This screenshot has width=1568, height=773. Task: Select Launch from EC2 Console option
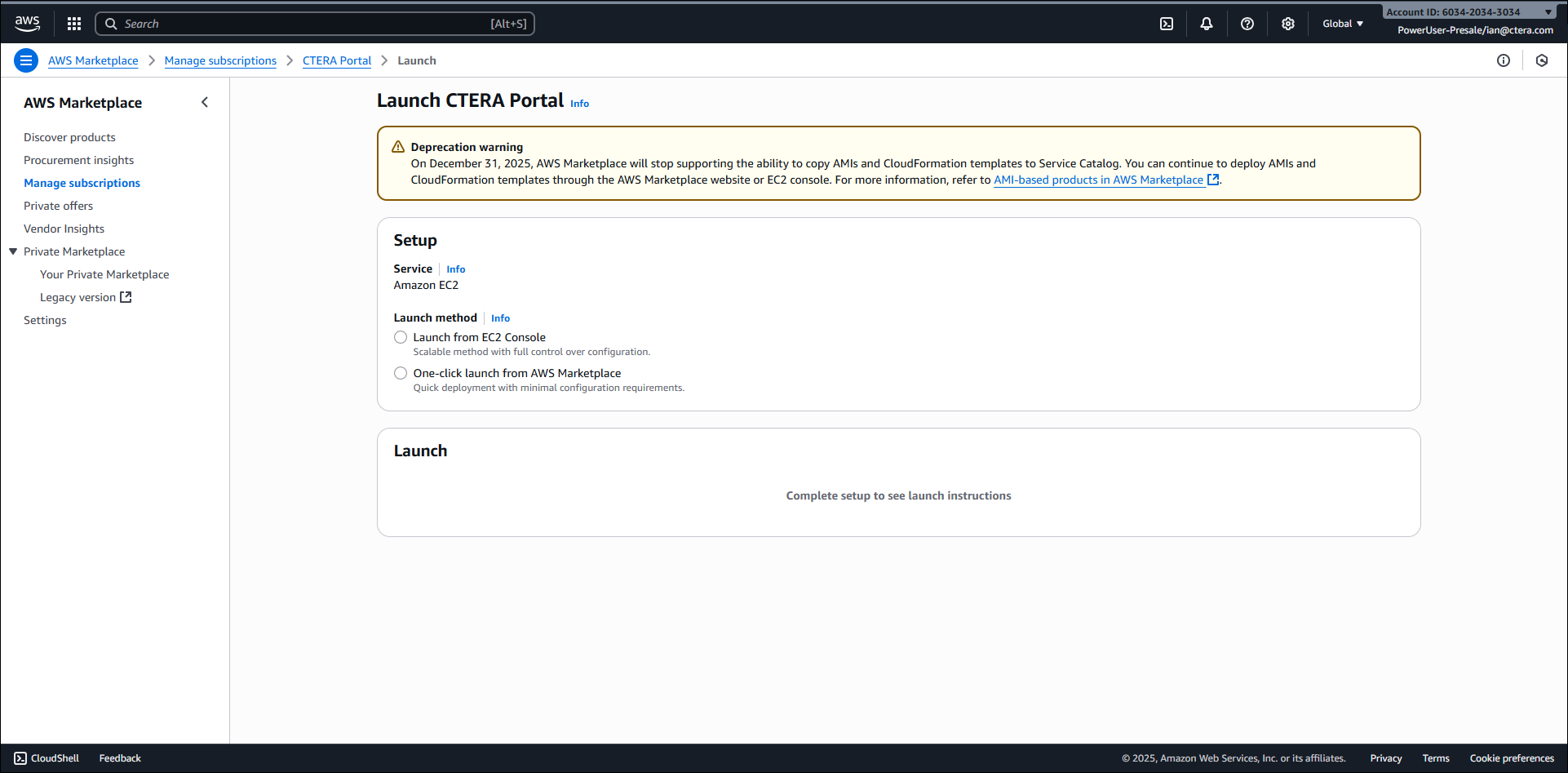point(401,337)
